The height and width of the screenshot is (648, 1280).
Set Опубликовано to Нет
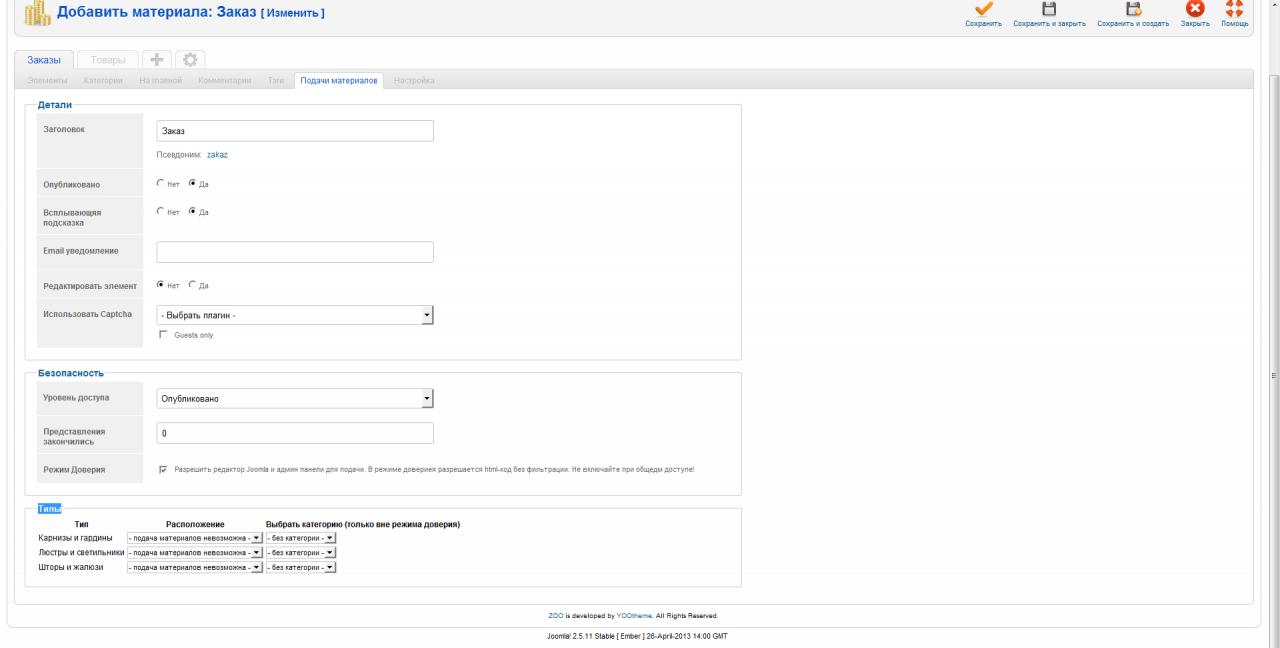coord(161,184)
